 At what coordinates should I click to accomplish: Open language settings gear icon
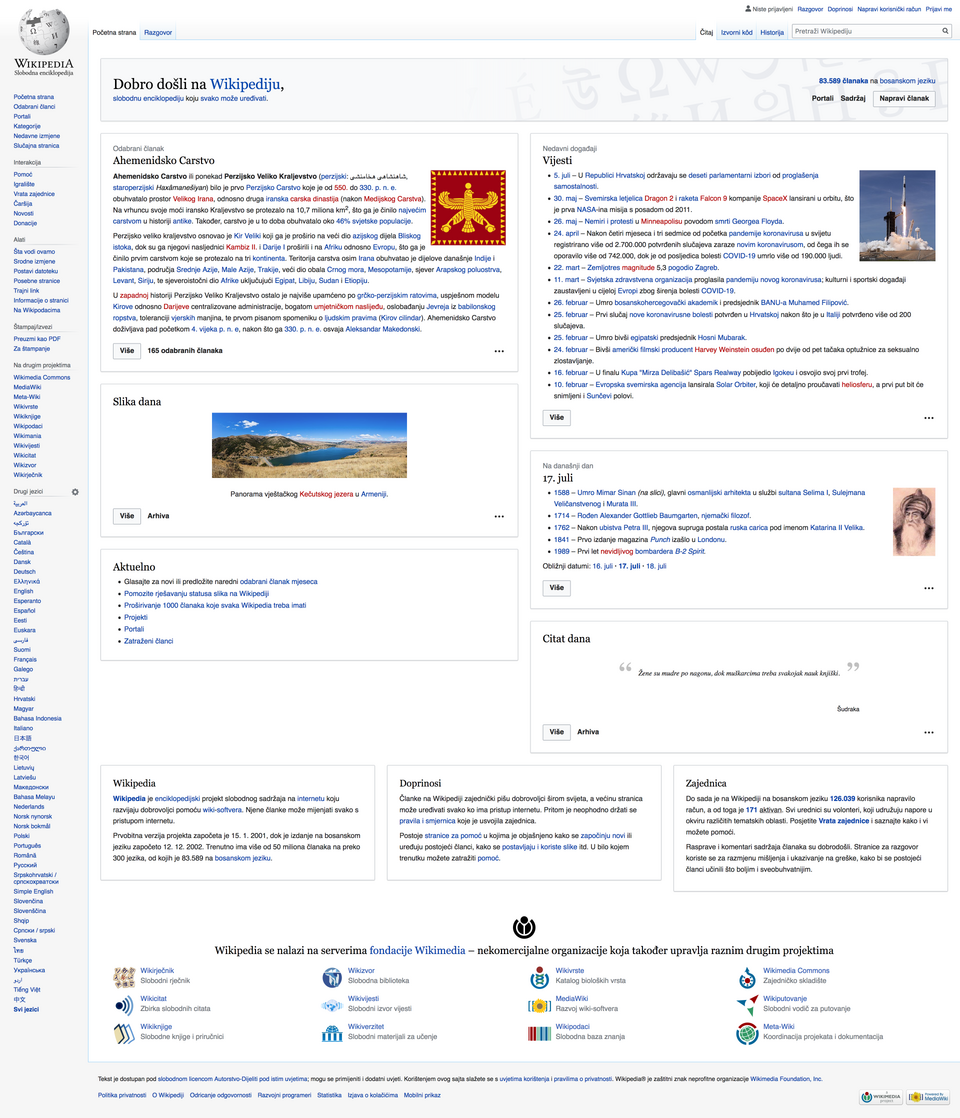pos(75,492)
